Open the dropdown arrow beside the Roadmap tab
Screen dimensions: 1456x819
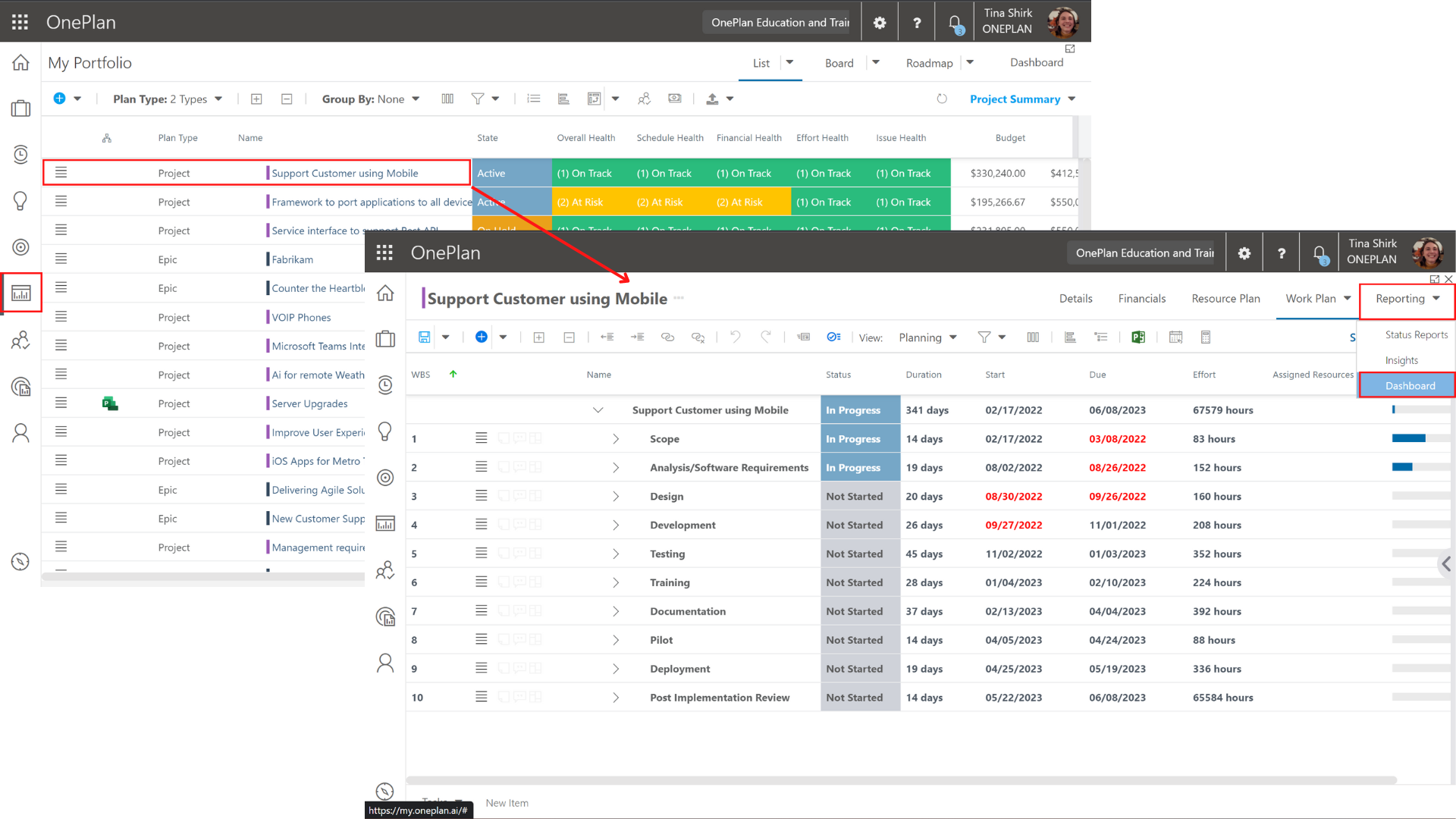(x=970, y=62)
